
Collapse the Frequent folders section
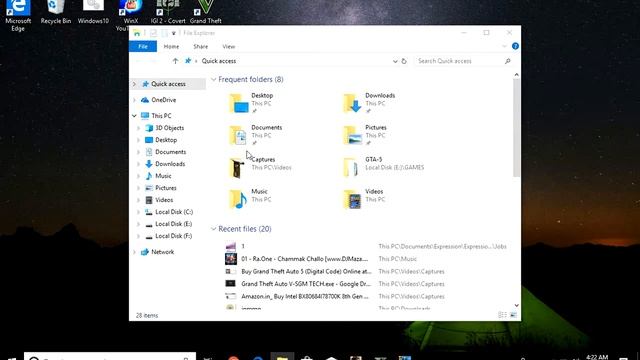click(213, 79)
